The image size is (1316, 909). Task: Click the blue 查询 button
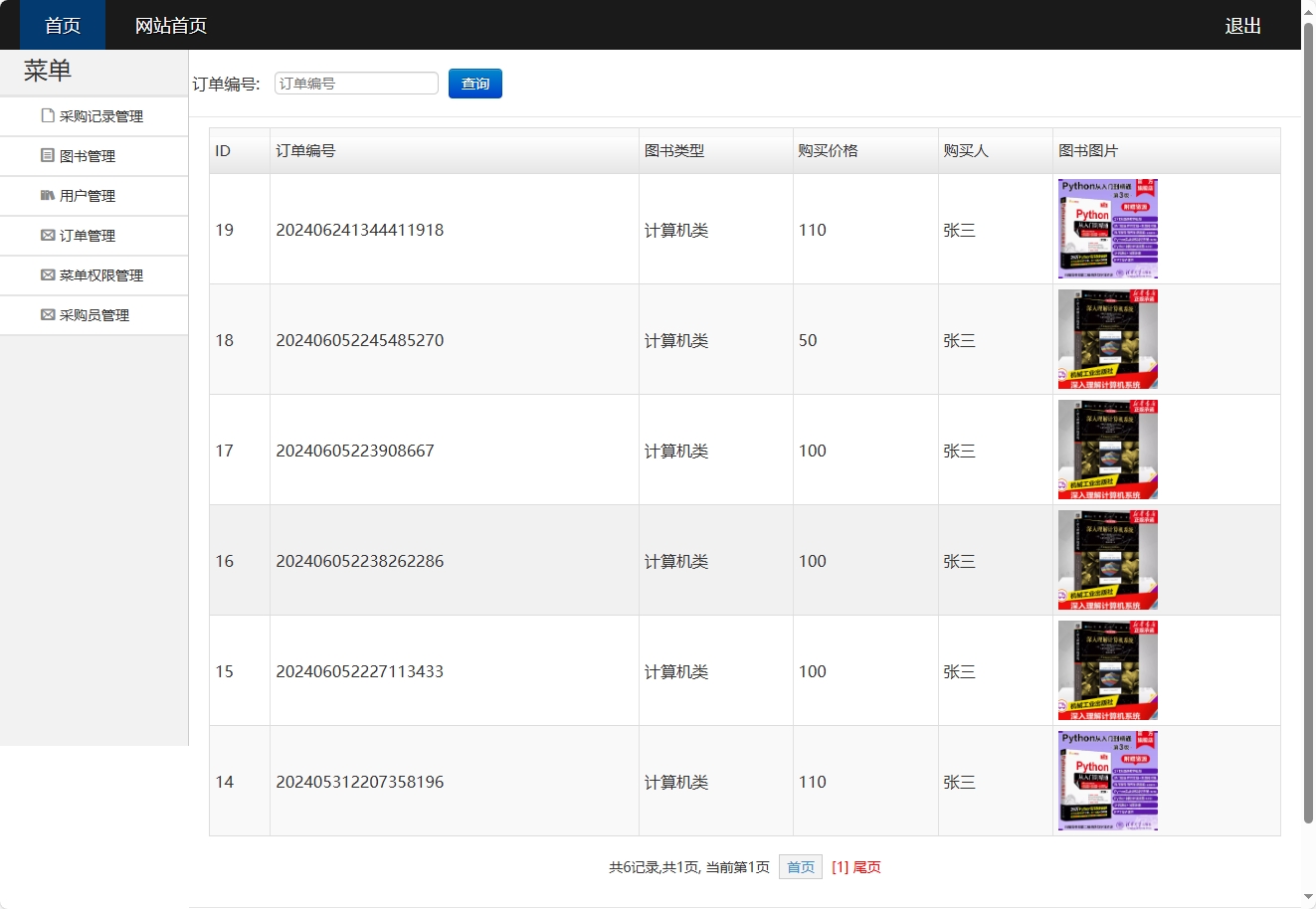click(475, 84)
